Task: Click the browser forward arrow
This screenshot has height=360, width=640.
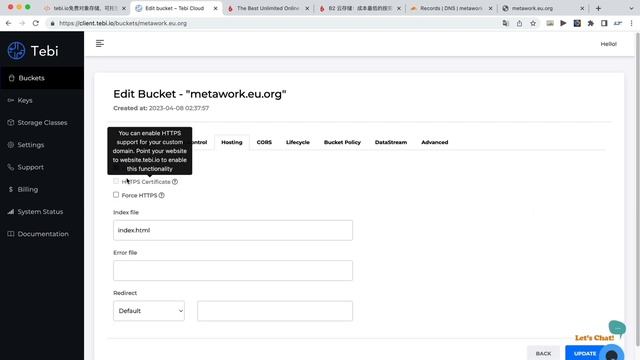Action: (22, 23)
